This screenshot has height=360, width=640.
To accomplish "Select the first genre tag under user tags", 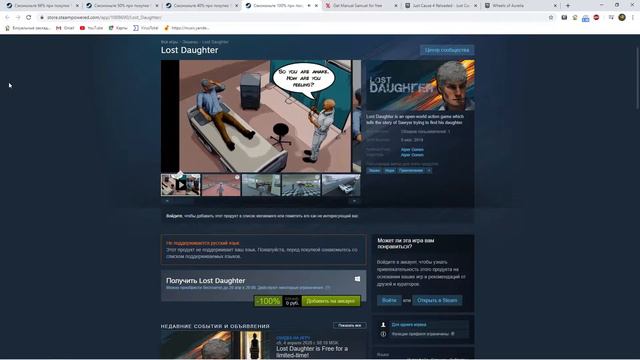I will [374, 170].
